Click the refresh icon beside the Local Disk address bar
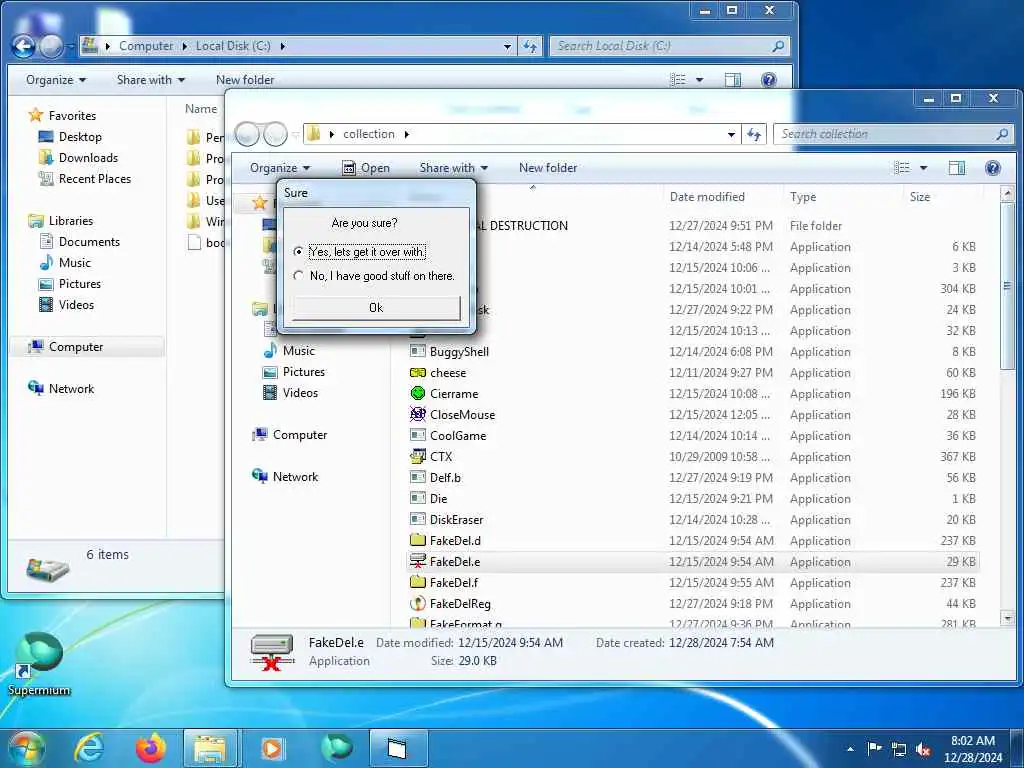Viewport: 1024px width, 768px height. click(530, 46)
